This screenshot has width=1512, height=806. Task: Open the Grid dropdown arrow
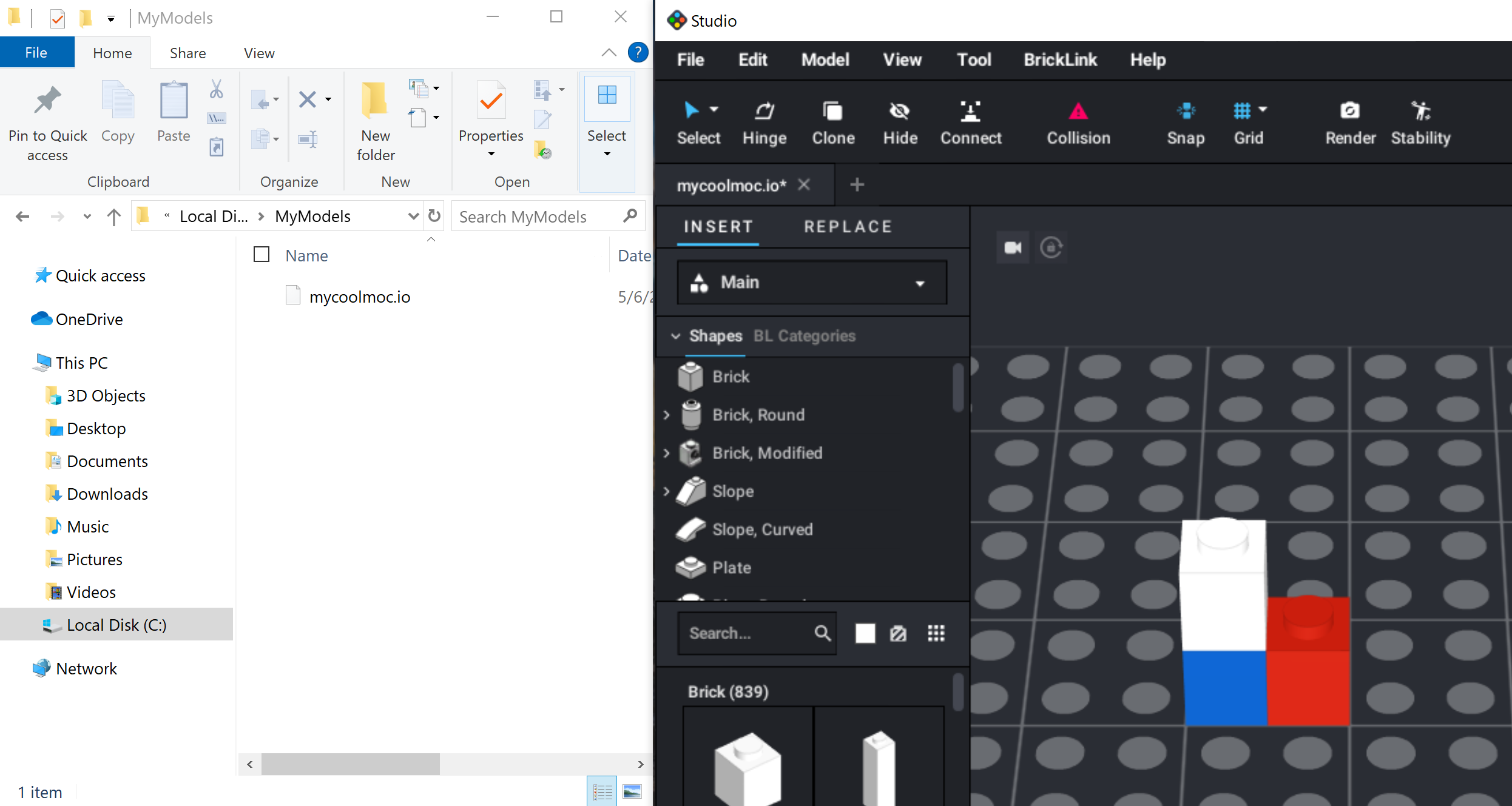(1263, 110)
